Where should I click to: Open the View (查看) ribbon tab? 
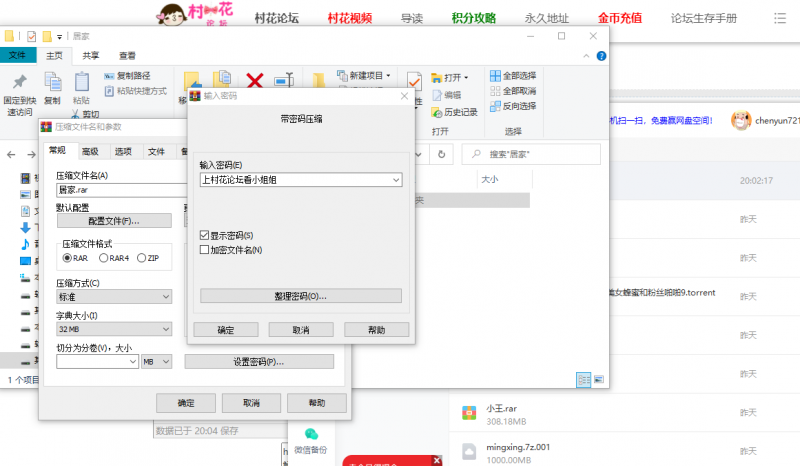tap(128, 56)
